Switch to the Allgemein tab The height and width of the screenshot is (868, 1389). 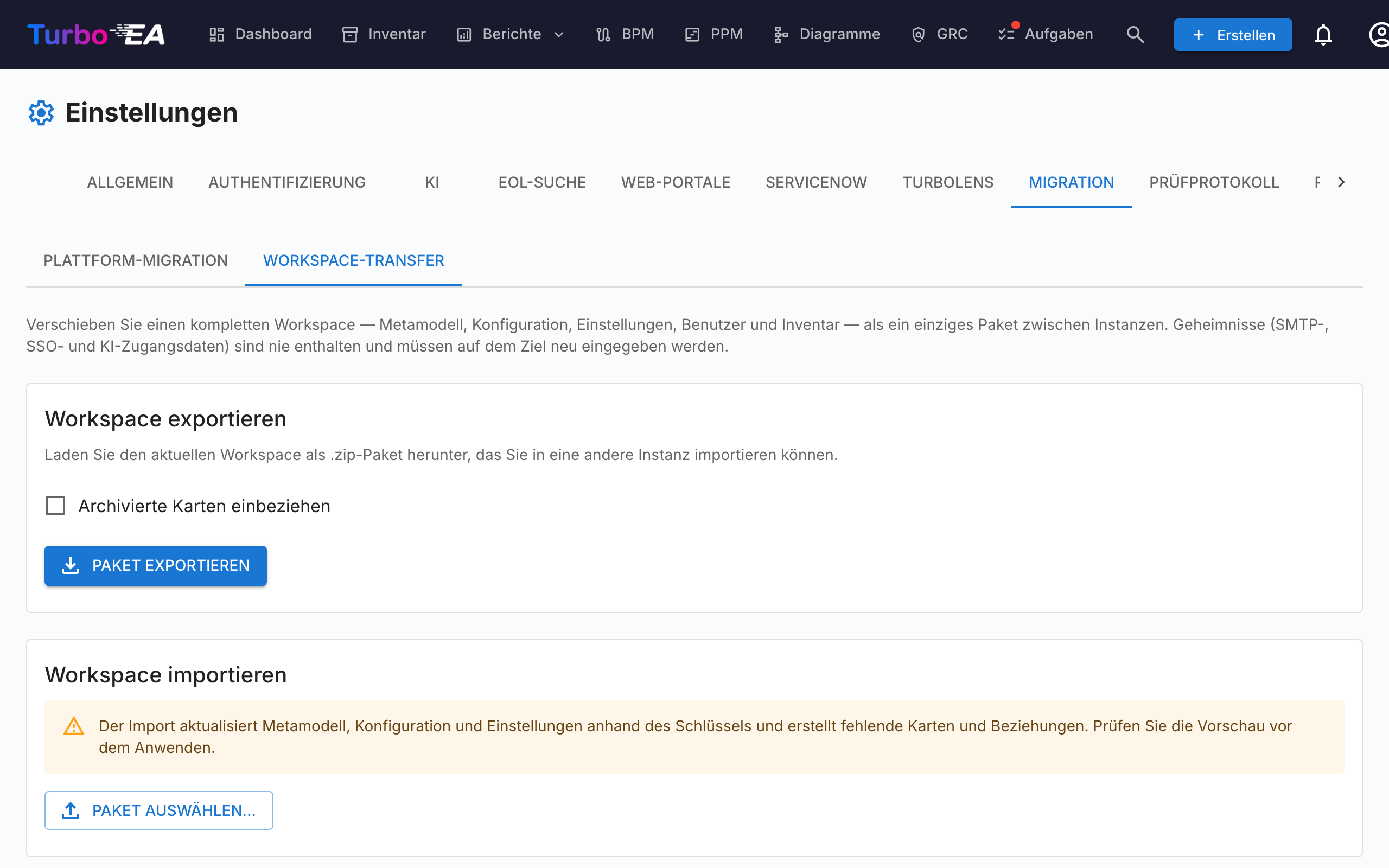point(130,183)
